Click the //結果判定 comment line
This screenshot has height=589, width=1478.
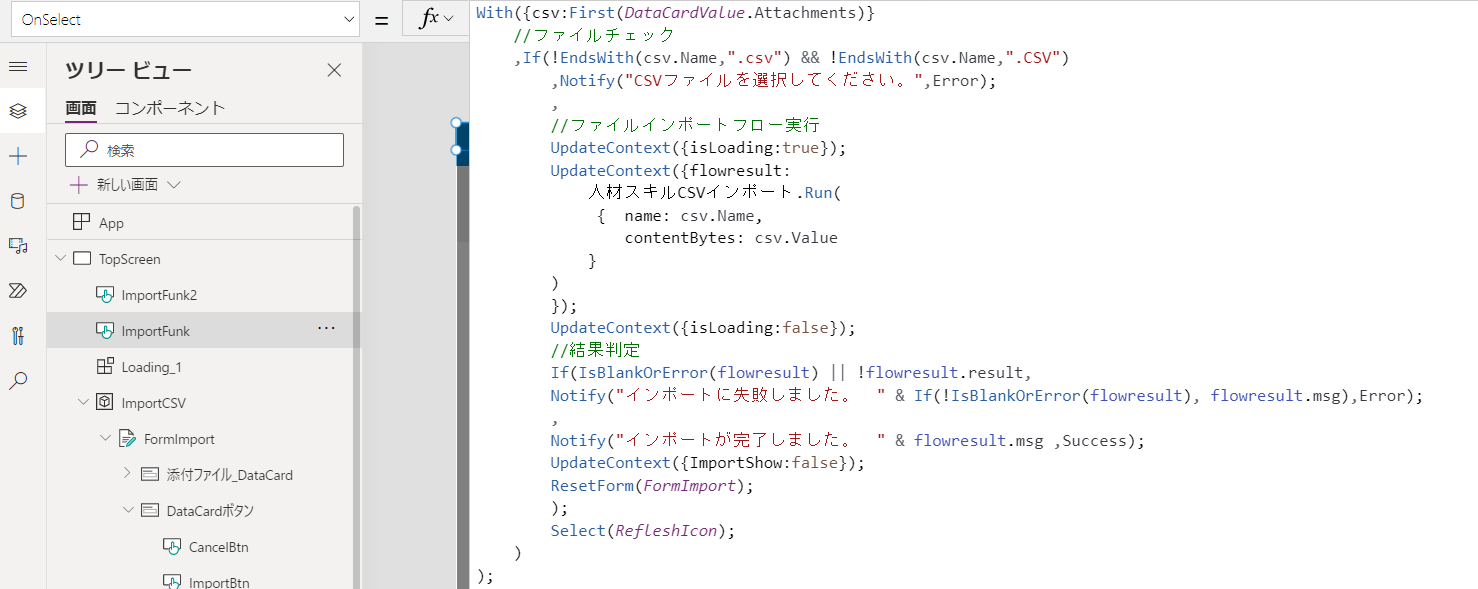coord(595,350)
